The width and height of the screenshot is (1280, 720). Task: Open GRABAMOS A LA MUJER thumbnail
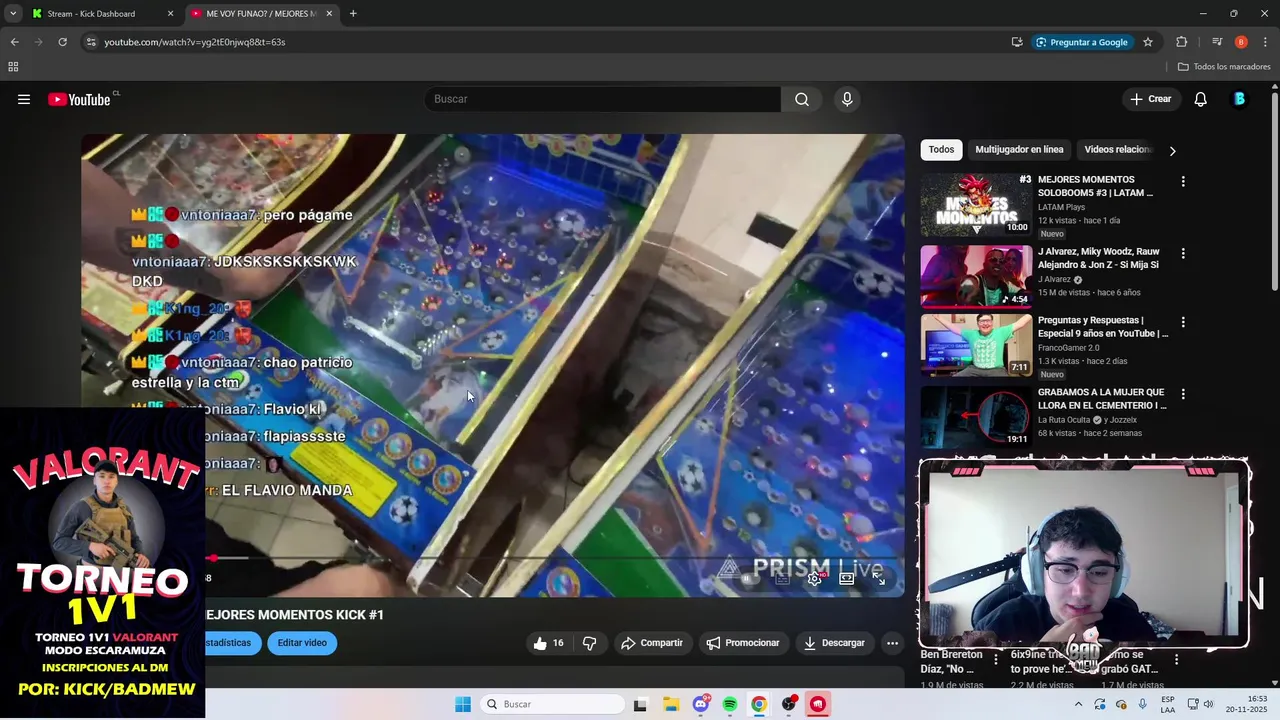(976, 416)
